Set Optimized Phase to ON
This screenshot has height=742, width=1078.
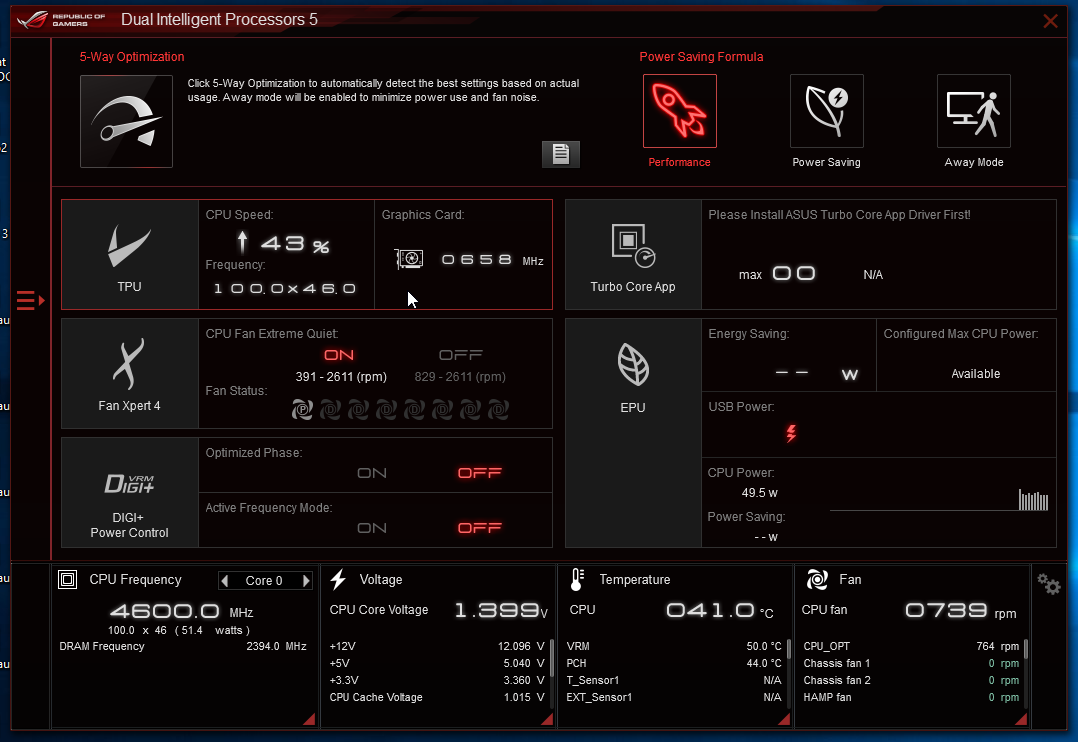pos(372,473)
